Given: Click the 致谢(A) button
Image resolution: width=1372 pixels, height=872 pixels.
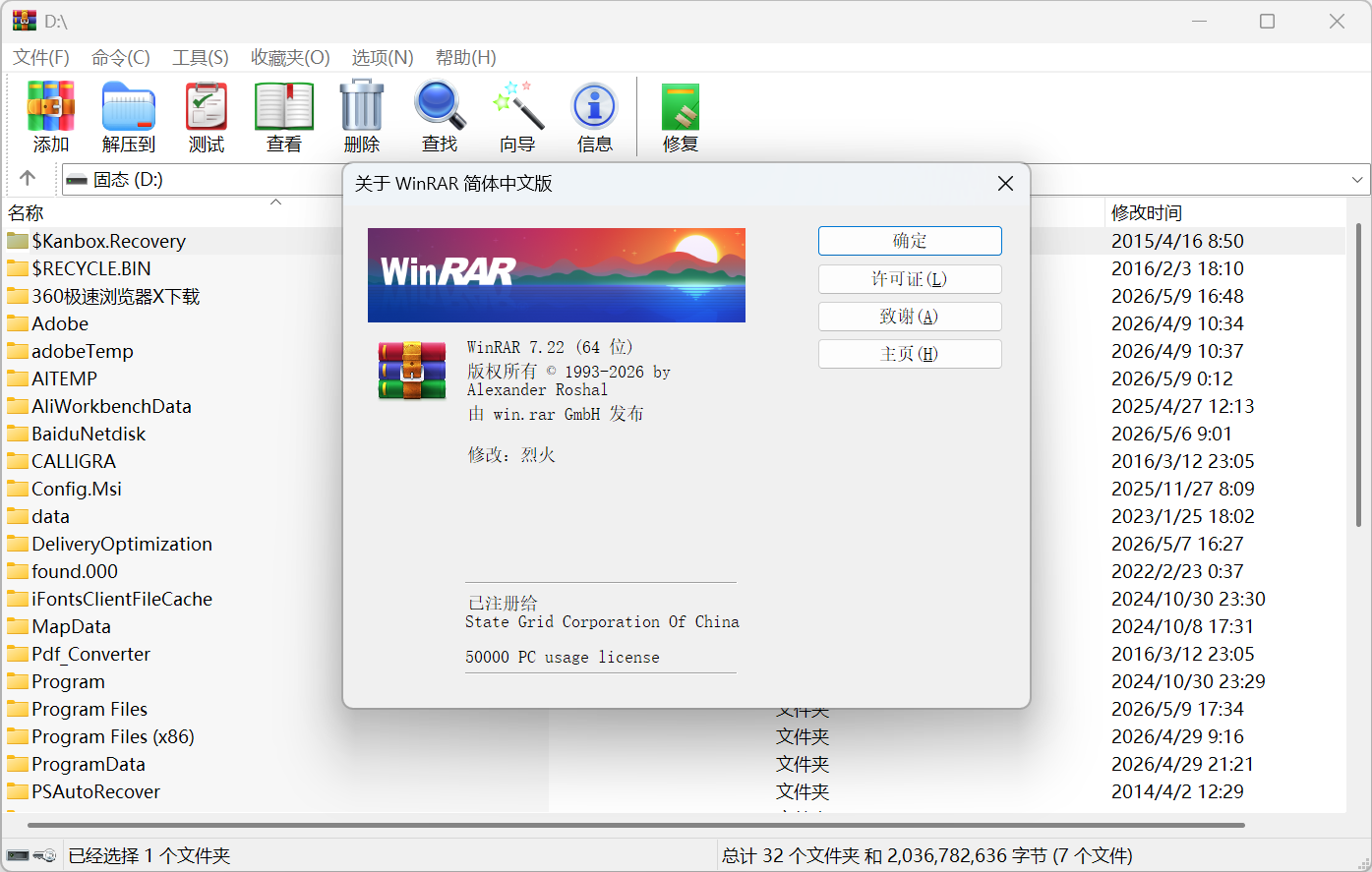Looking at the screenshot, I should coord(910,317).
